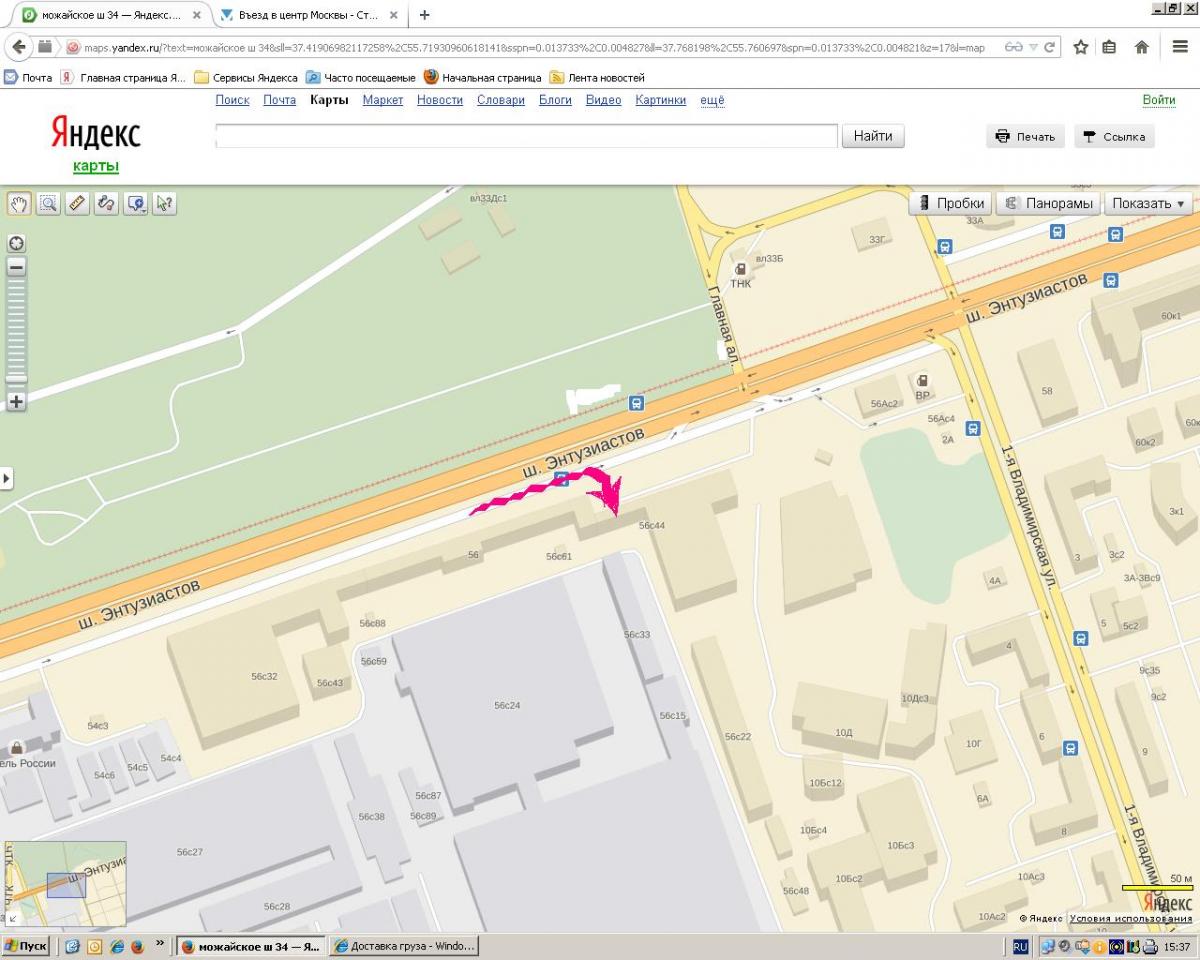
Task: Focus the Yandex map search field
Action: 526,136
